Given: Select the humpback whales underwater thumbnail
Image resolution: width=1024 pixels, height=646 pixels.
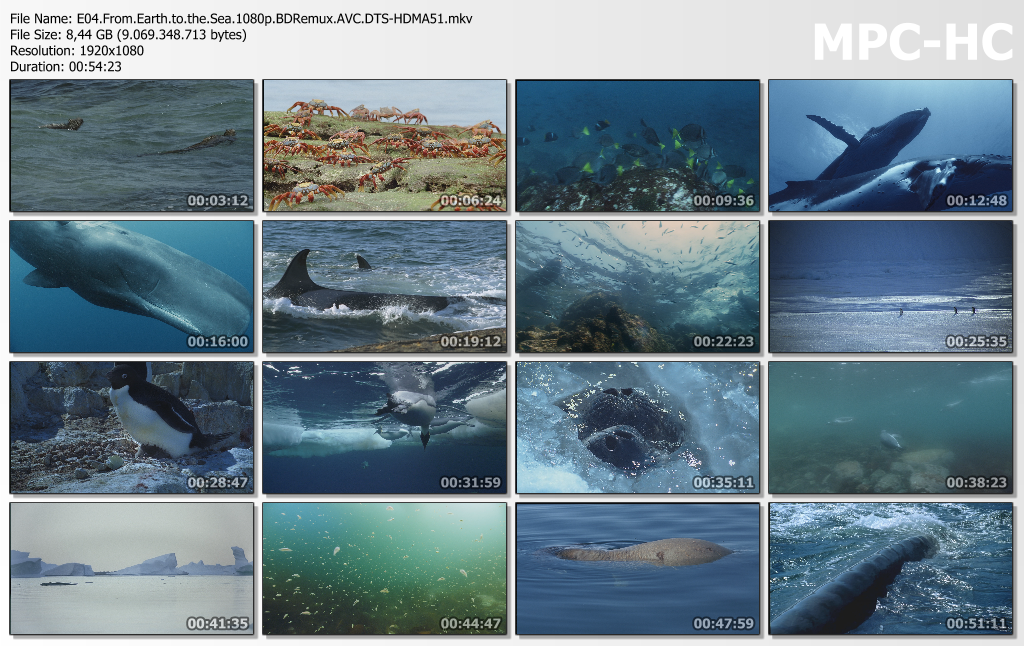Looking at the screenshot, I should 891,146.
